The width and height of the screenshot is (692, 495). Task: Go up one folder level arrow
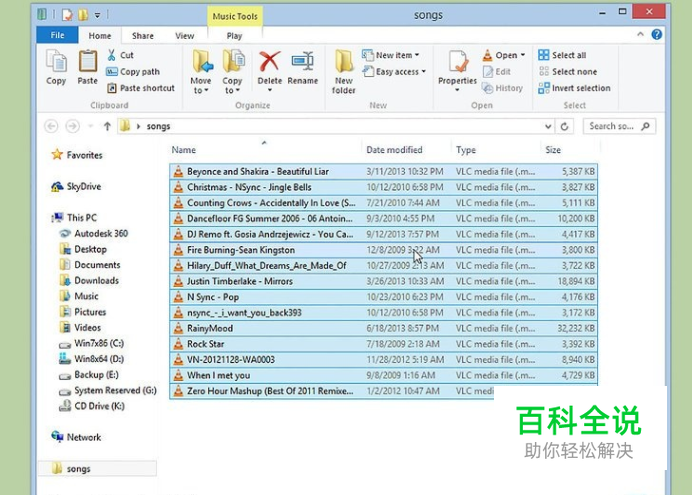pyautogui.click(x=107, y=126)
